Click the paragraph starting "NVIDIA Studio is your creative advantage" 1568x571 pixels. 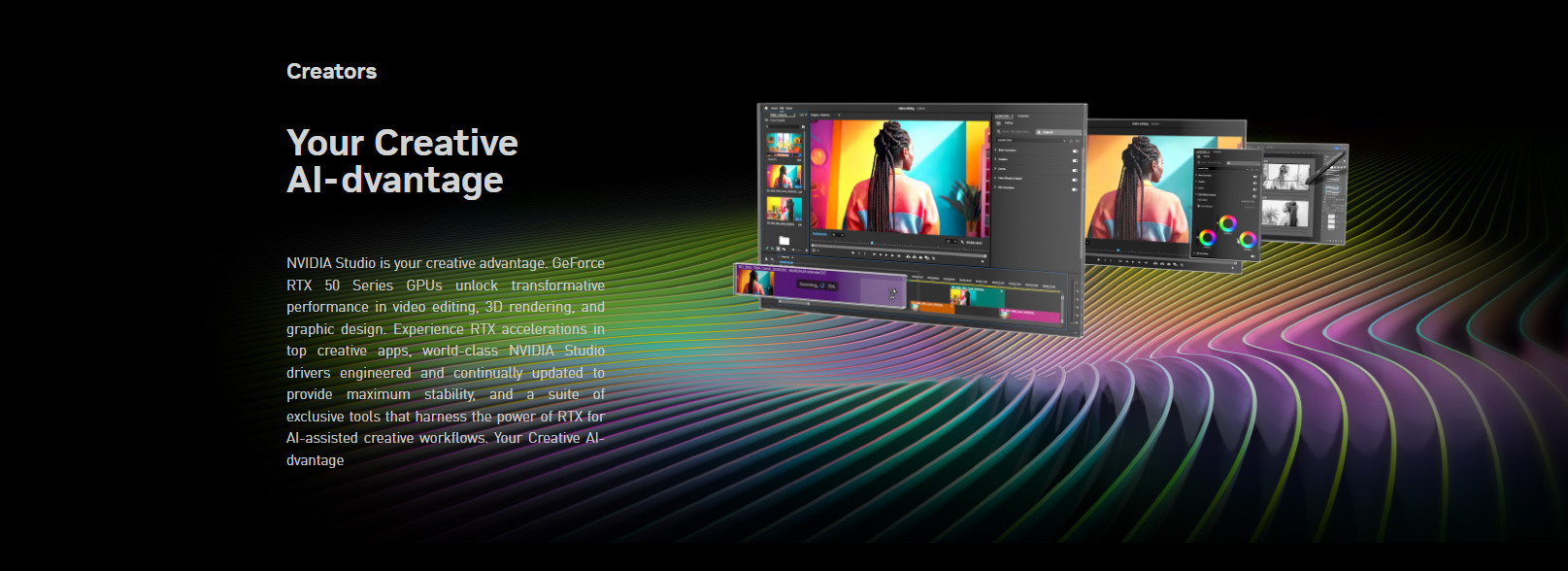pyautogui.click(x=446, y=361)
